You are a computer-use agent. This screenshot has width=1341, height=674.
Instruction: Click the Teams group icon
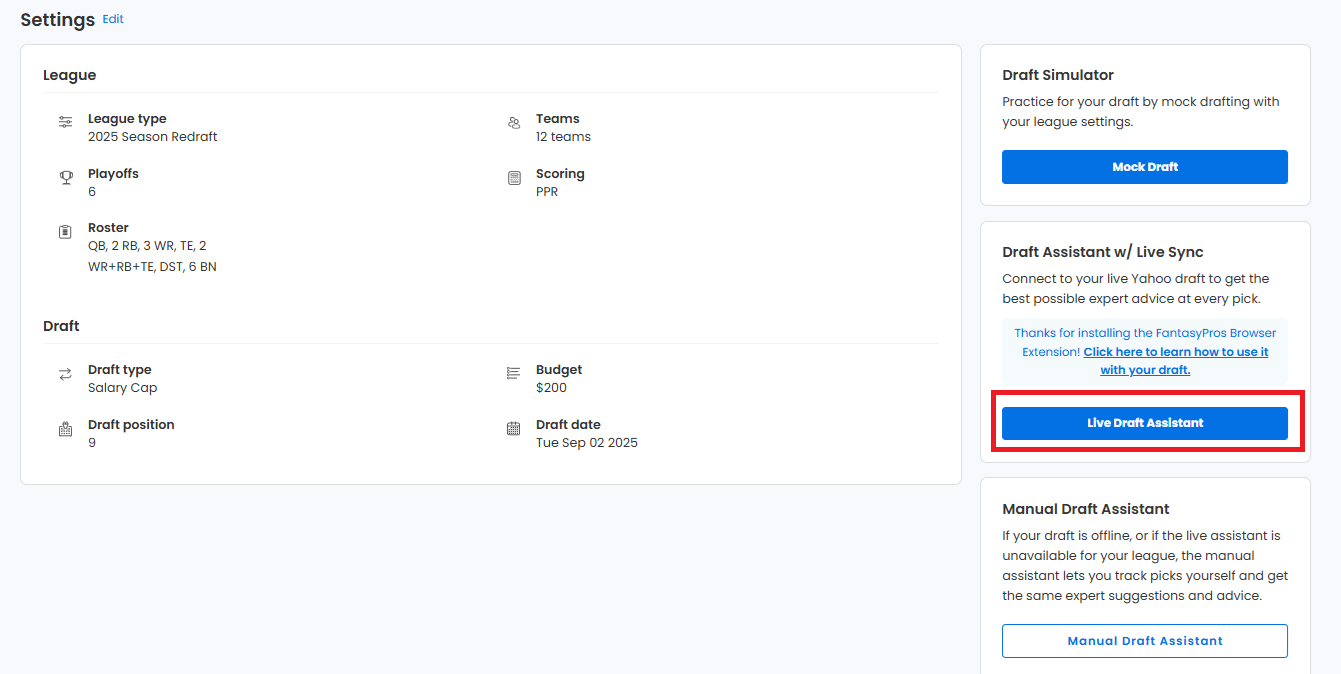[x=514, y=122]
